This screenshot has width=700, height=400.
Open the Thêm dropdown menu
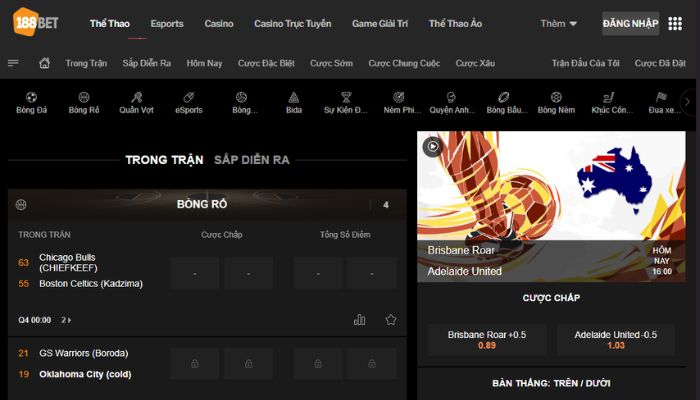[x=558, y=24]
